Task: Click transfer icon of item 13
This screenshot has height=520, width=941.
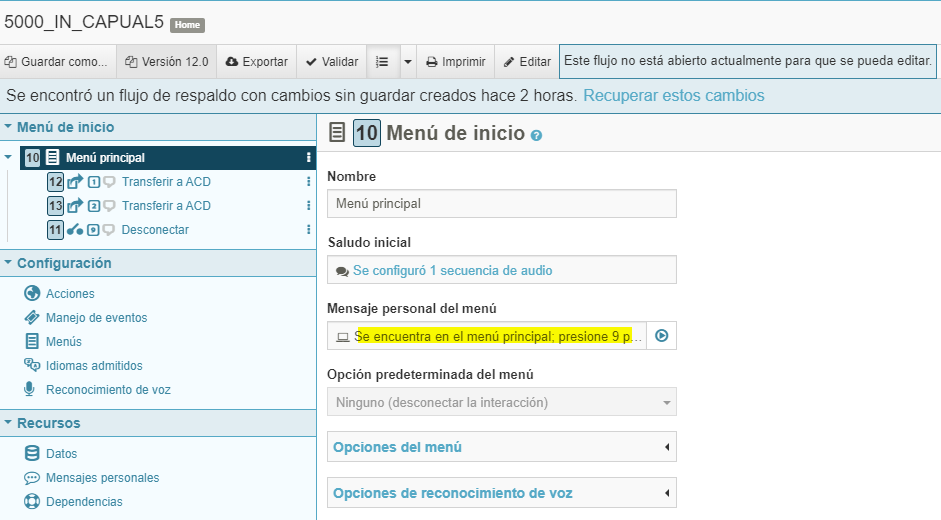Action: click(x=75, y=205)
